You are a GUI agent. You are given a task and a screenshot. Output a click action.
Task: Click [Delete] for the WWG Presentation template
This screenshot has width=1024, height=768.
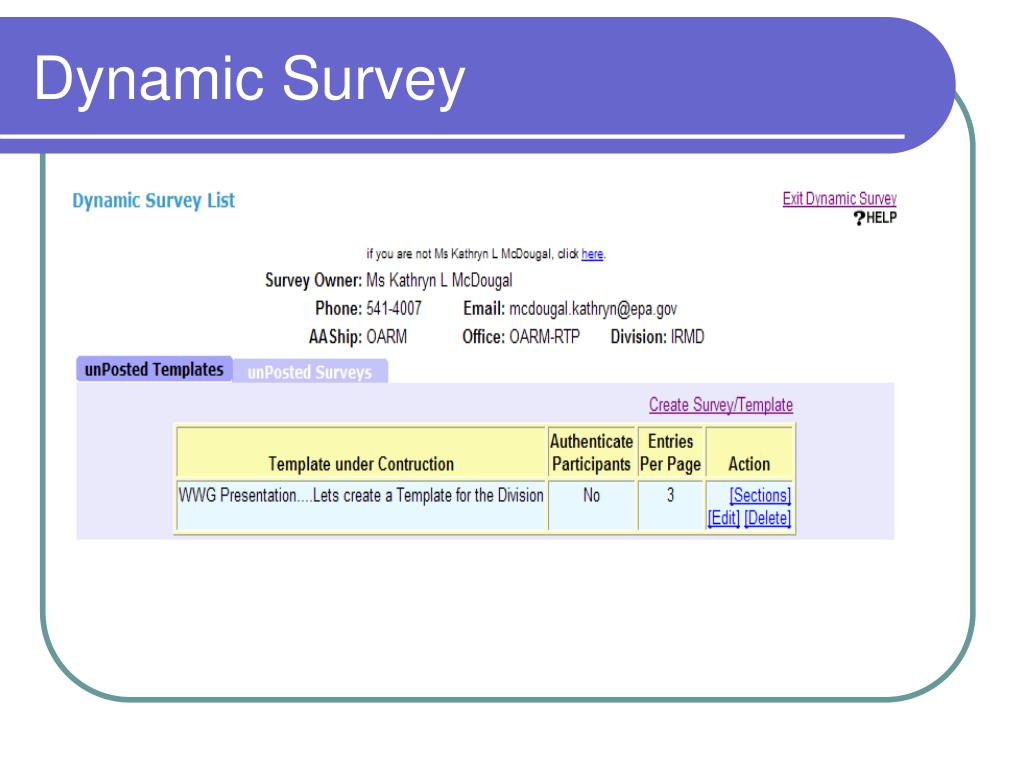pyautogui.click(x=767, y=518)
